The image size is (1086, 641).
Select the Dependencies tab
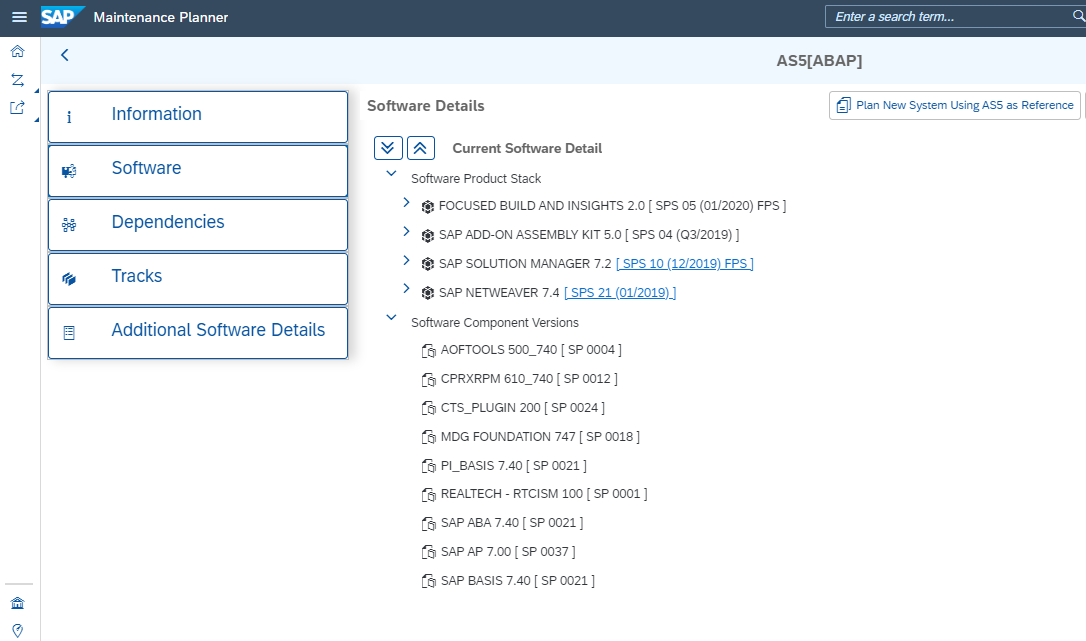coord(198,224)
